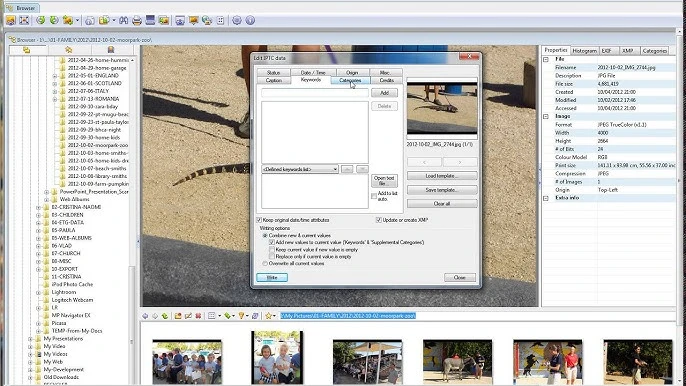Click the Favorites star icon near path
The width and height of the screenshot is (686, 386).
268,316
